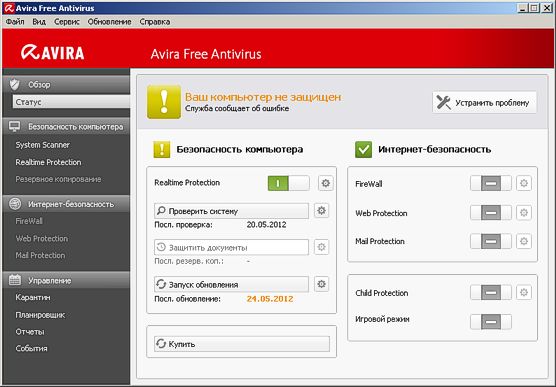Click the calendar icon beside Управление

[15, 280]
